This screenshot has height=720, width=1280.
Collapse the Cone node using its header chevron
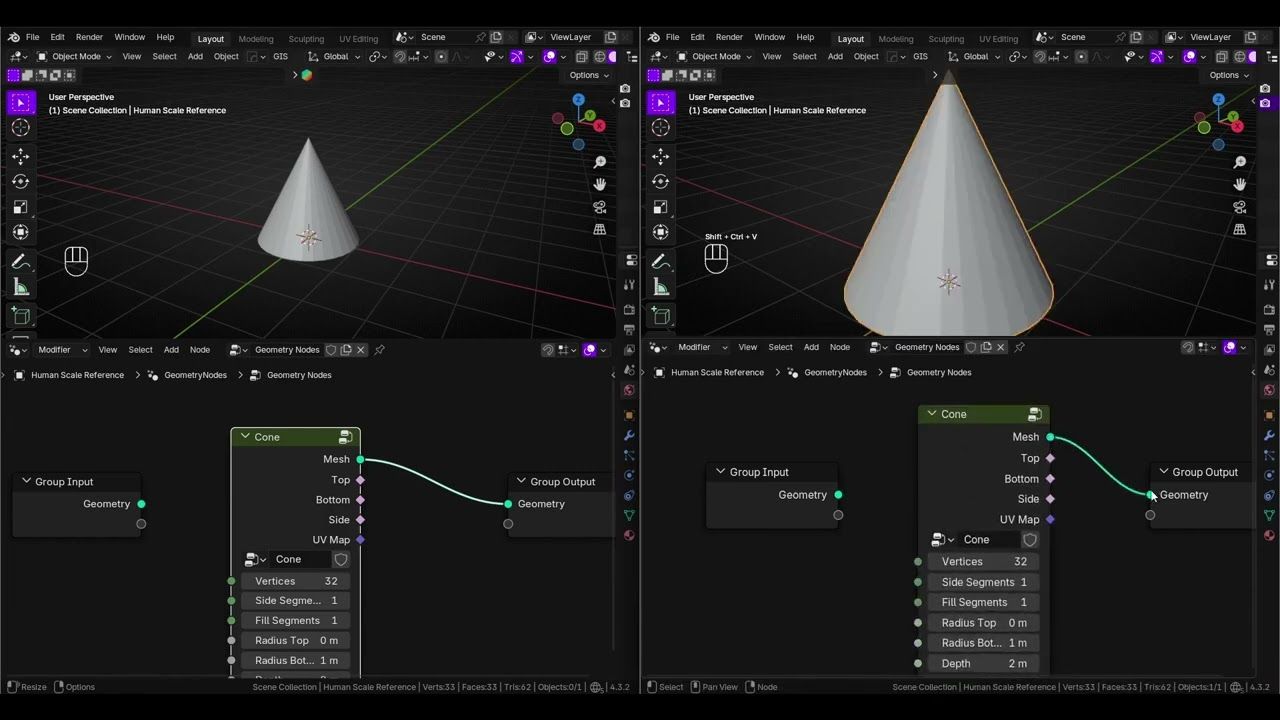coord(245,436)
